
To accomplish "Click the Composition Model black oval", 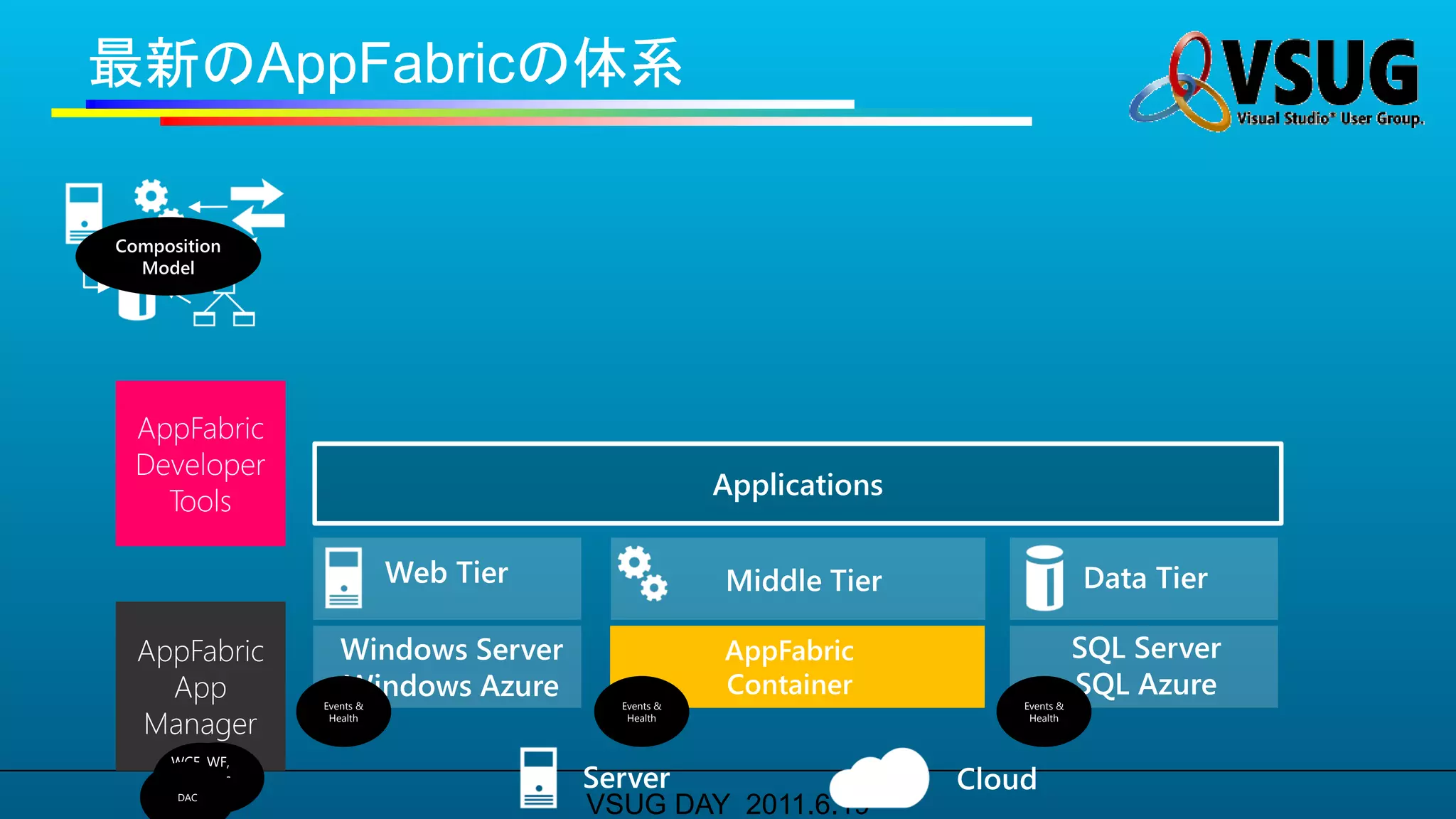I will [168, 257].
